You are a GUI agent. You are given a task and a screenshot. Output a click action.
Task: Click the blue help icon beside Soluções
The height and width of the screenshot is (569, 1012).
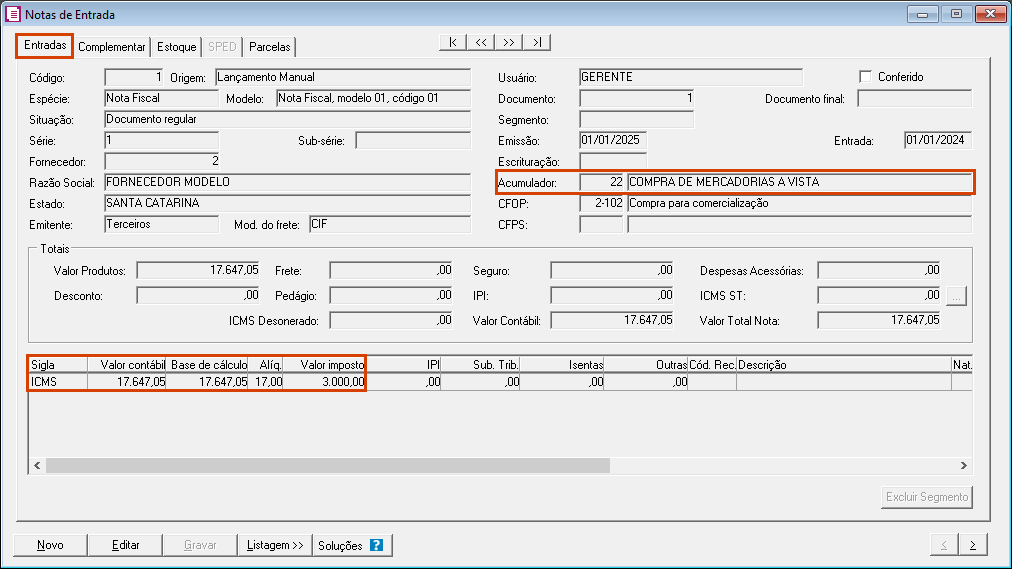pos(376,545)
